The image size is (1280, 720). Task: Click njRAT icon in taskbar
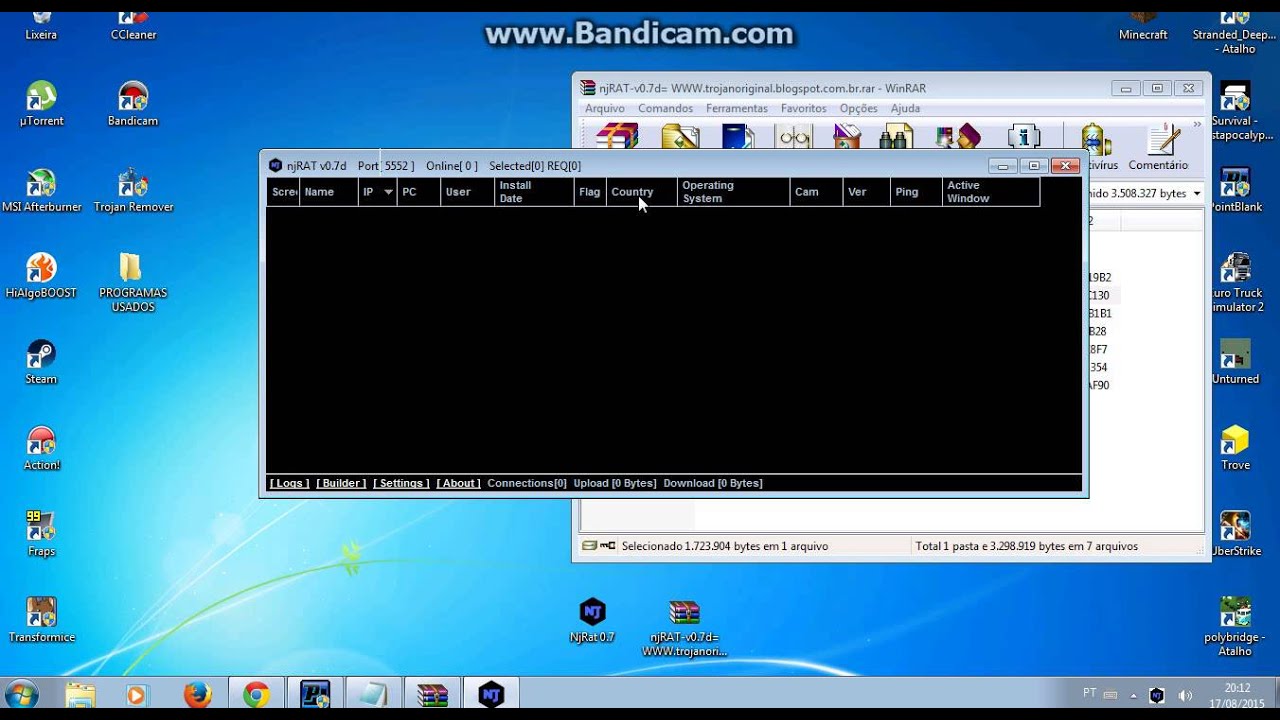click(x=491, y=694)
